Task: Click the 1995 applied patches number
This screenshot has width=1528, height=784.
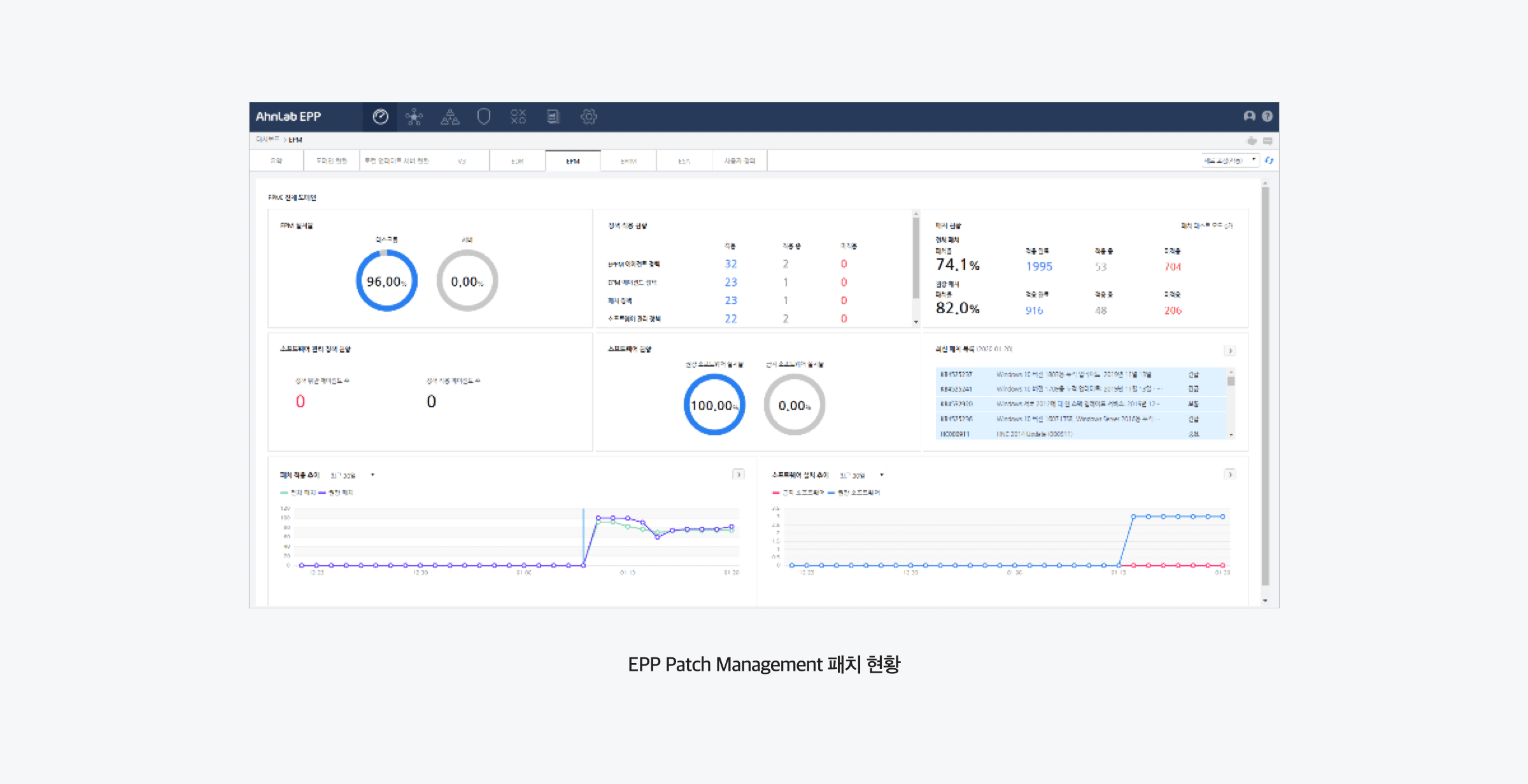Action: 1039,267
